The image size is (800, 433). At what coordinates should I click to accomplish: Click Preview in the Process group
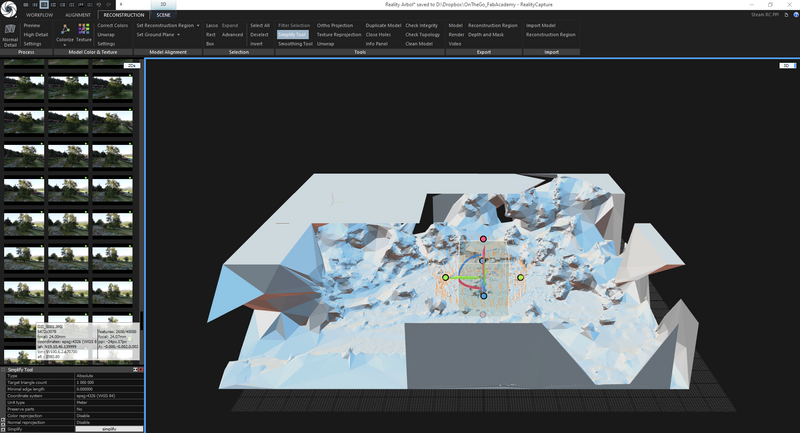tap(32, 26)
